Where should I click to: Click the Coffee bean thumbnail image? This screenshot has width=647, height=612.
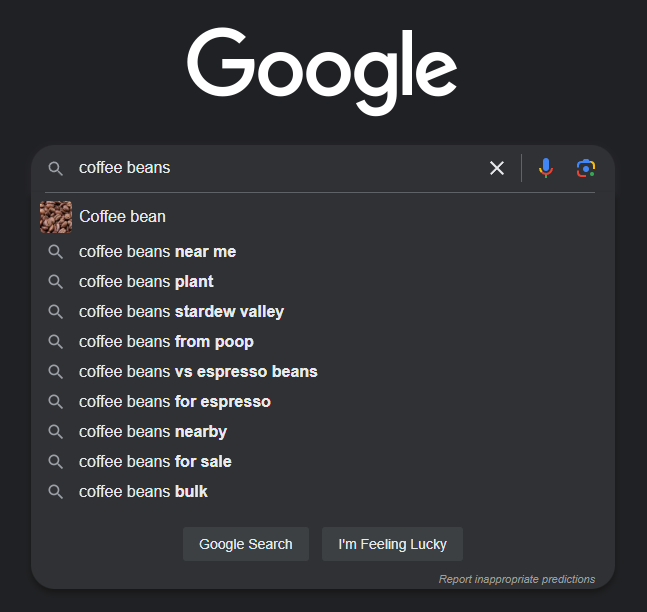(x=56, y=216)
